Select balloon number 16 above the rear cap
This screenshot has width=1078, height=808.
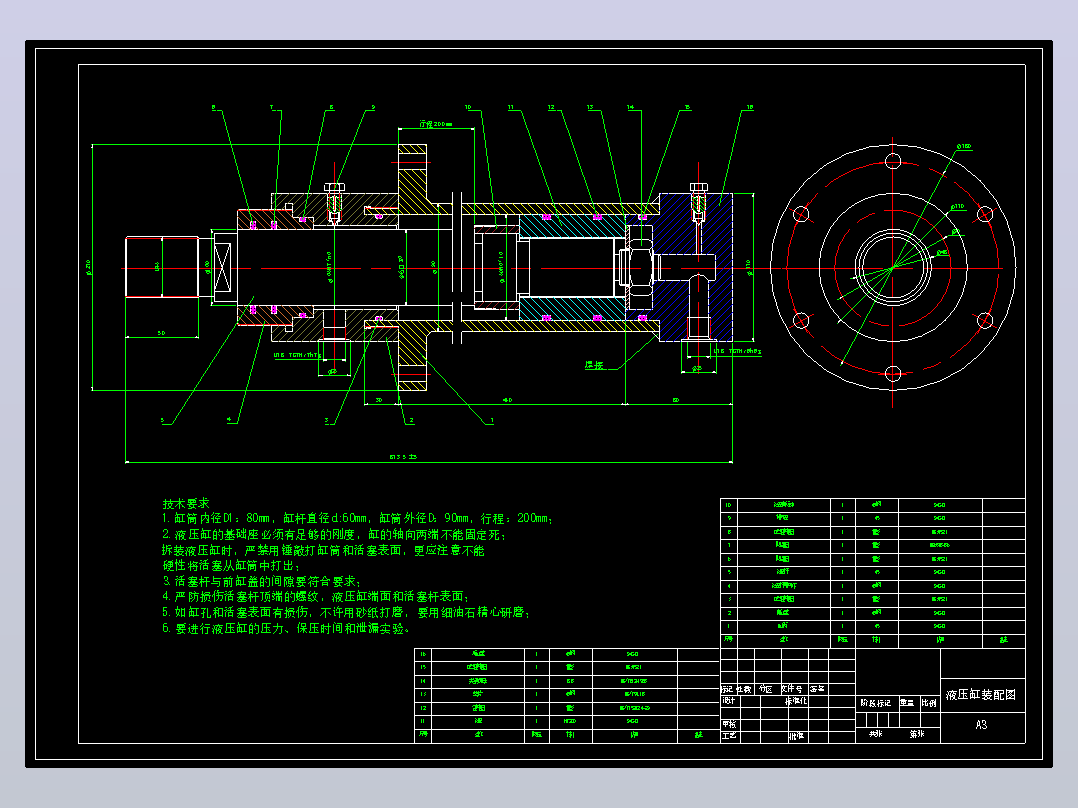point(749,107)
